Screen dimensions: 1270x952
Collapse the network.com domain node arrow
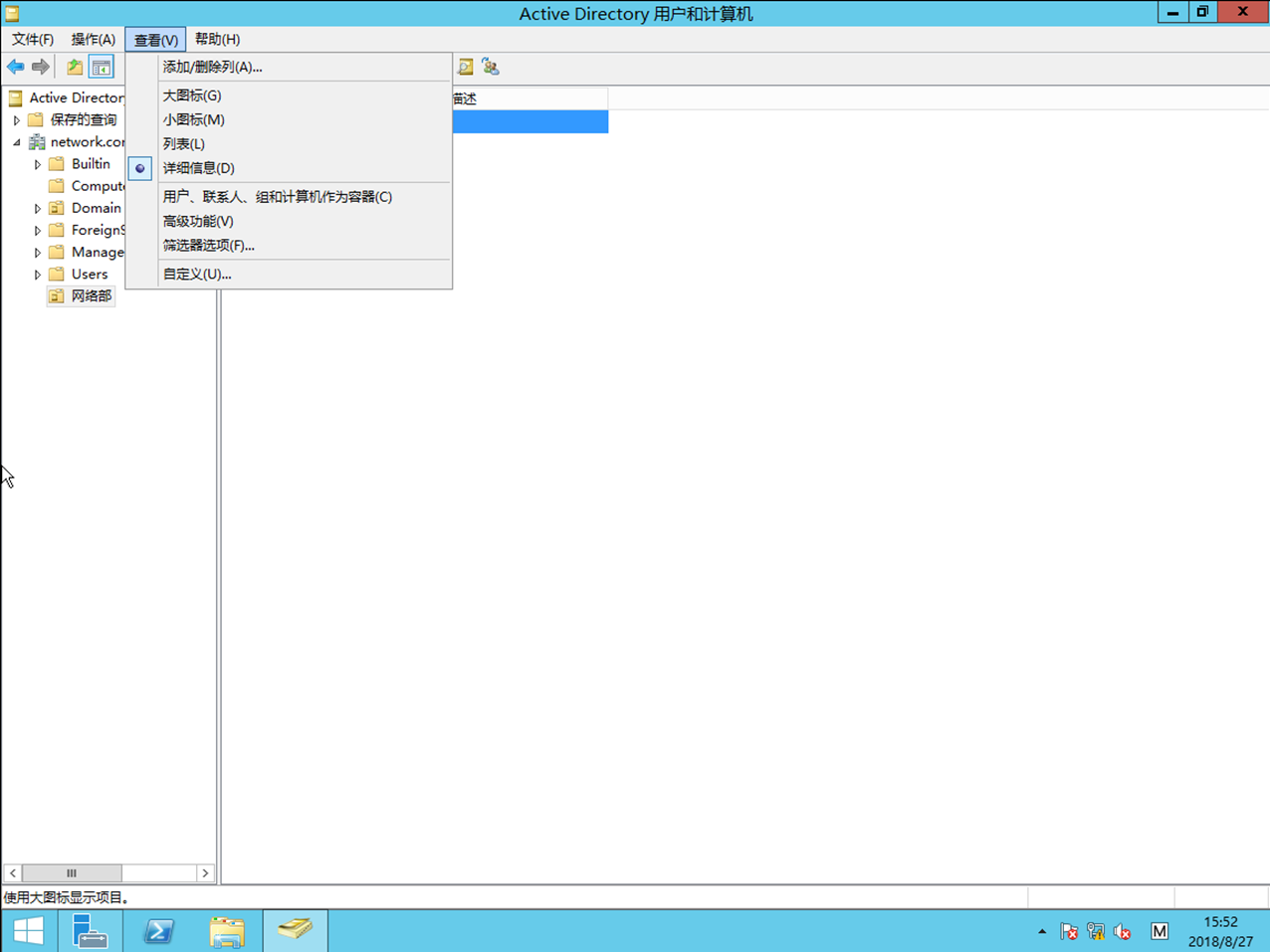click(17, 142)
